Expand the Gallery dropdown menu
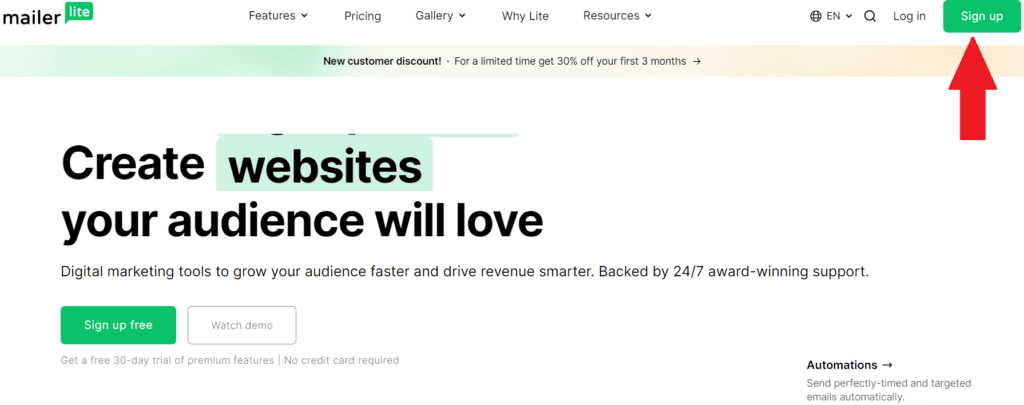Screen dimensions: 1024x405 point(440,16)
